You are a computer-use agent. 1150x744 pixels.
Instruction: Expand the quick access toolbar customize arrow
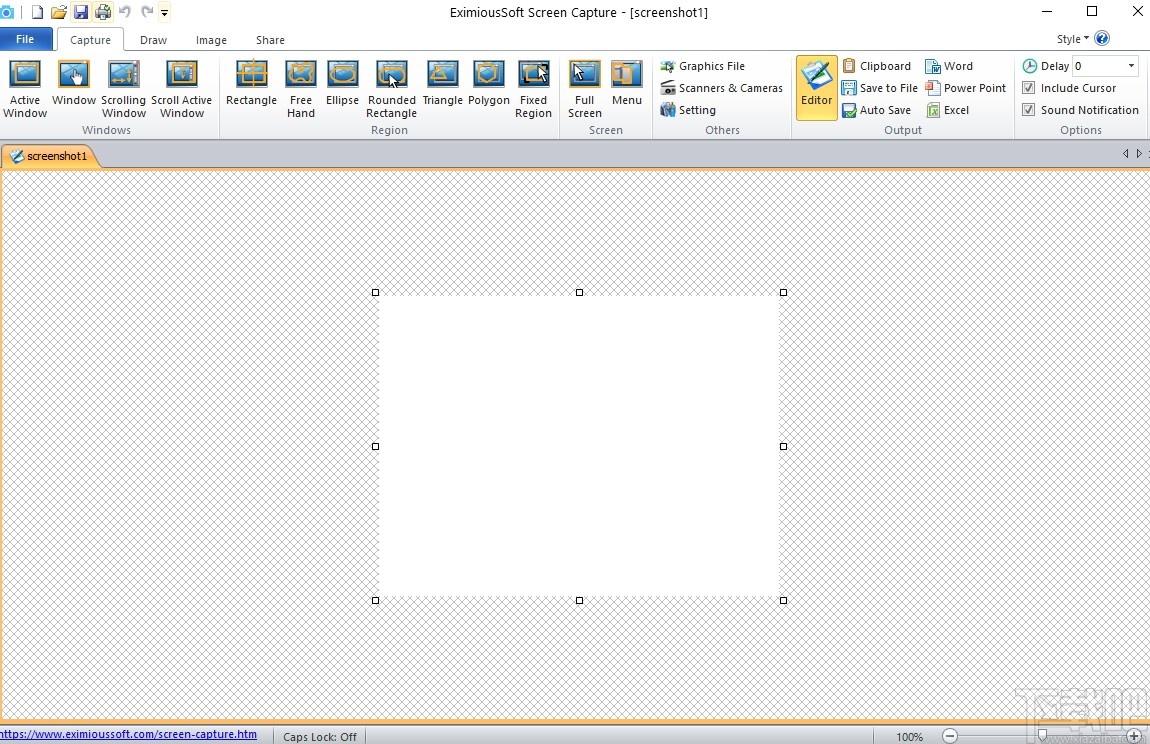(x=164, y=12)
